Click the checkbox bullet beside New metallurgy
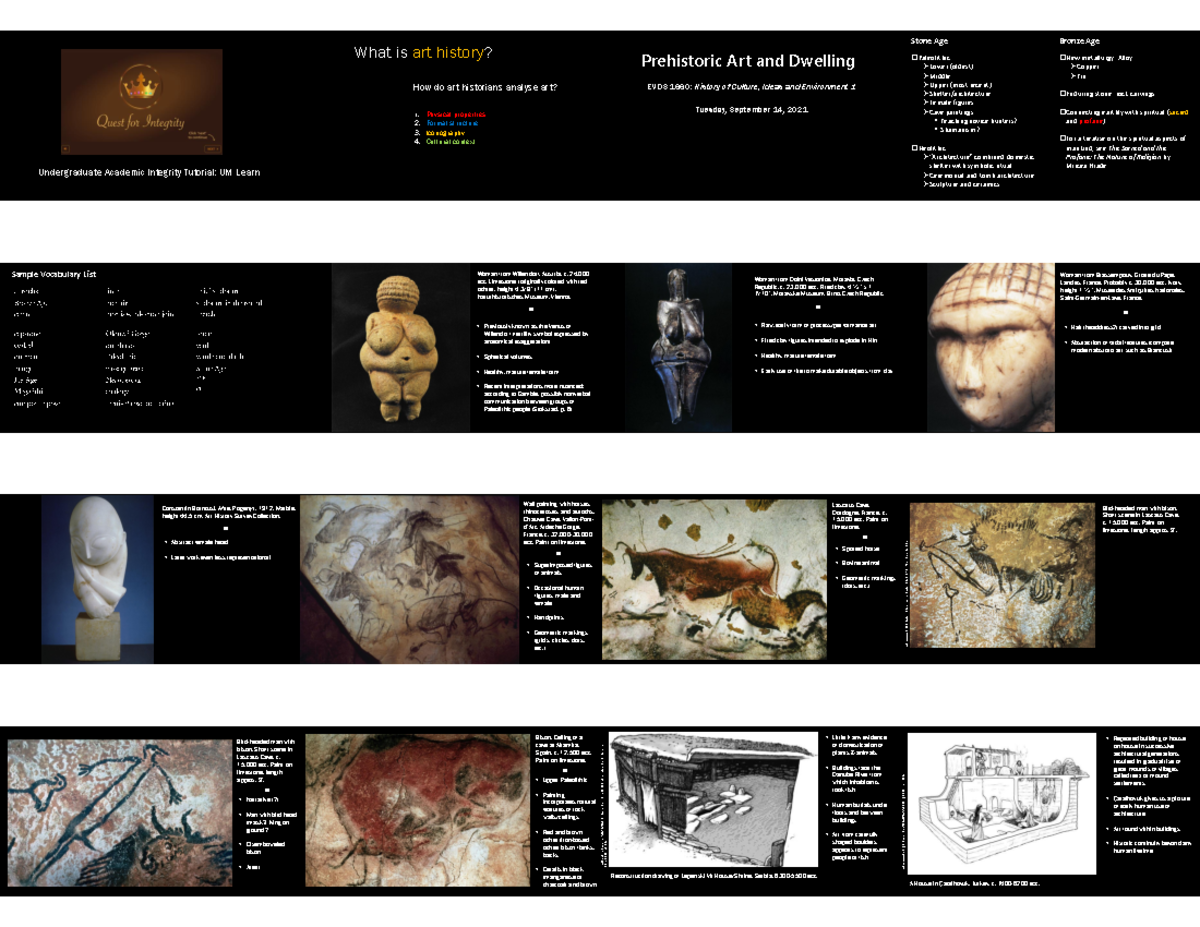1200x927 pixels. coord(1062,58)
